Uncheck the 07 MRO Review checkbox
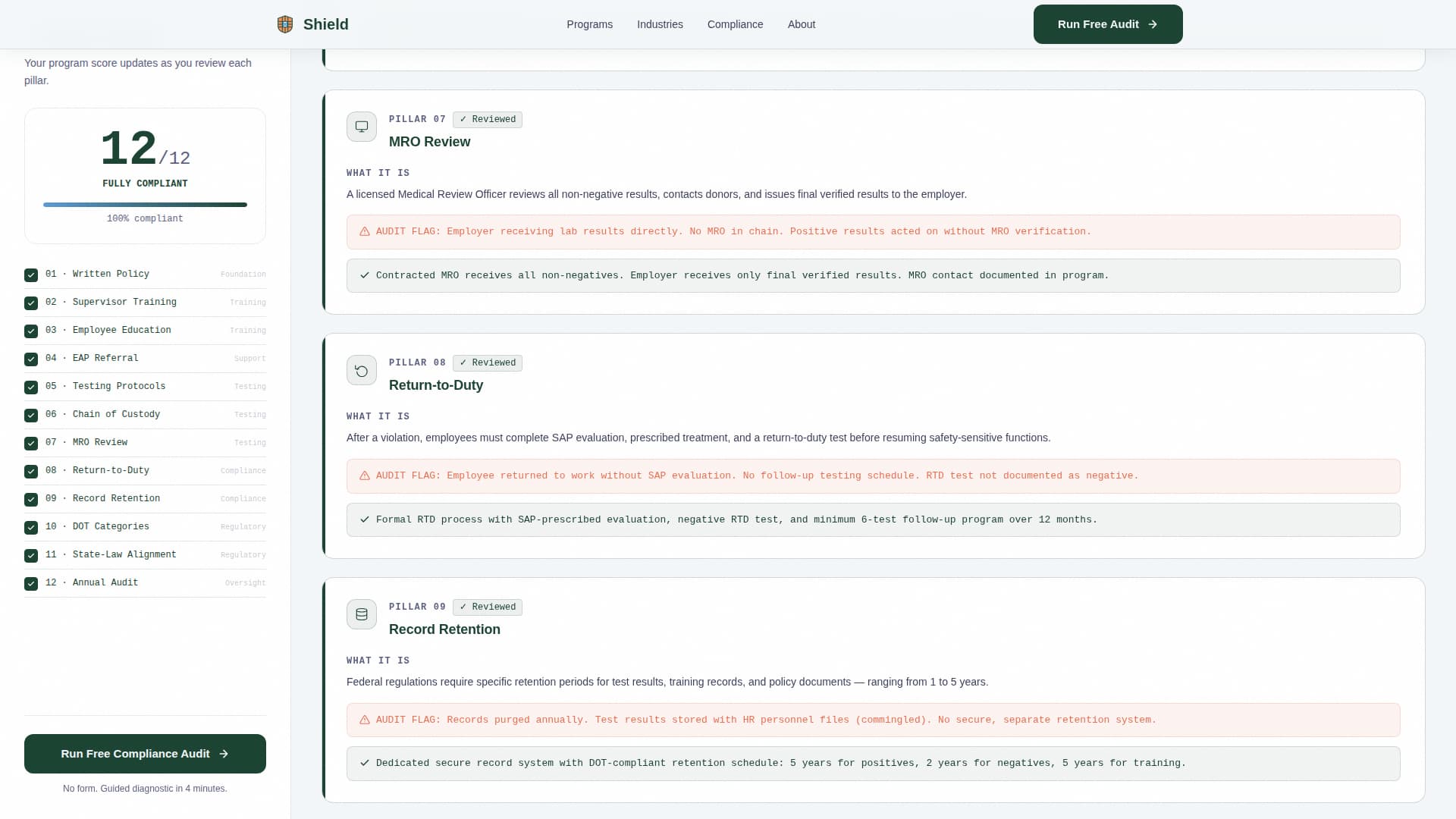The width and height of the screenshot is (1456, 819). pos(31,444)
